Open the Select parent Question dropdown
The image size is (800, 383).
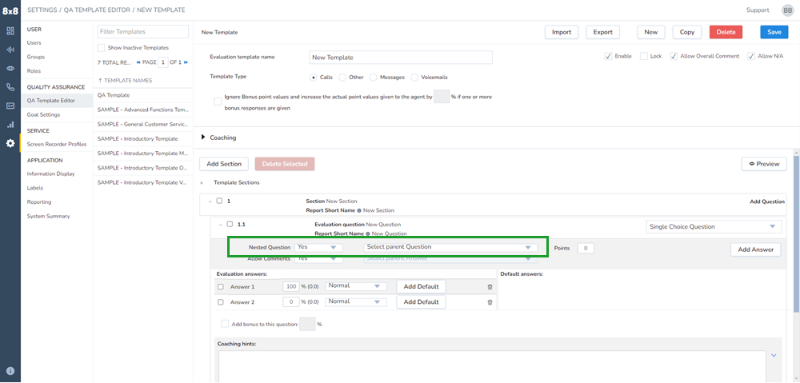450,247
